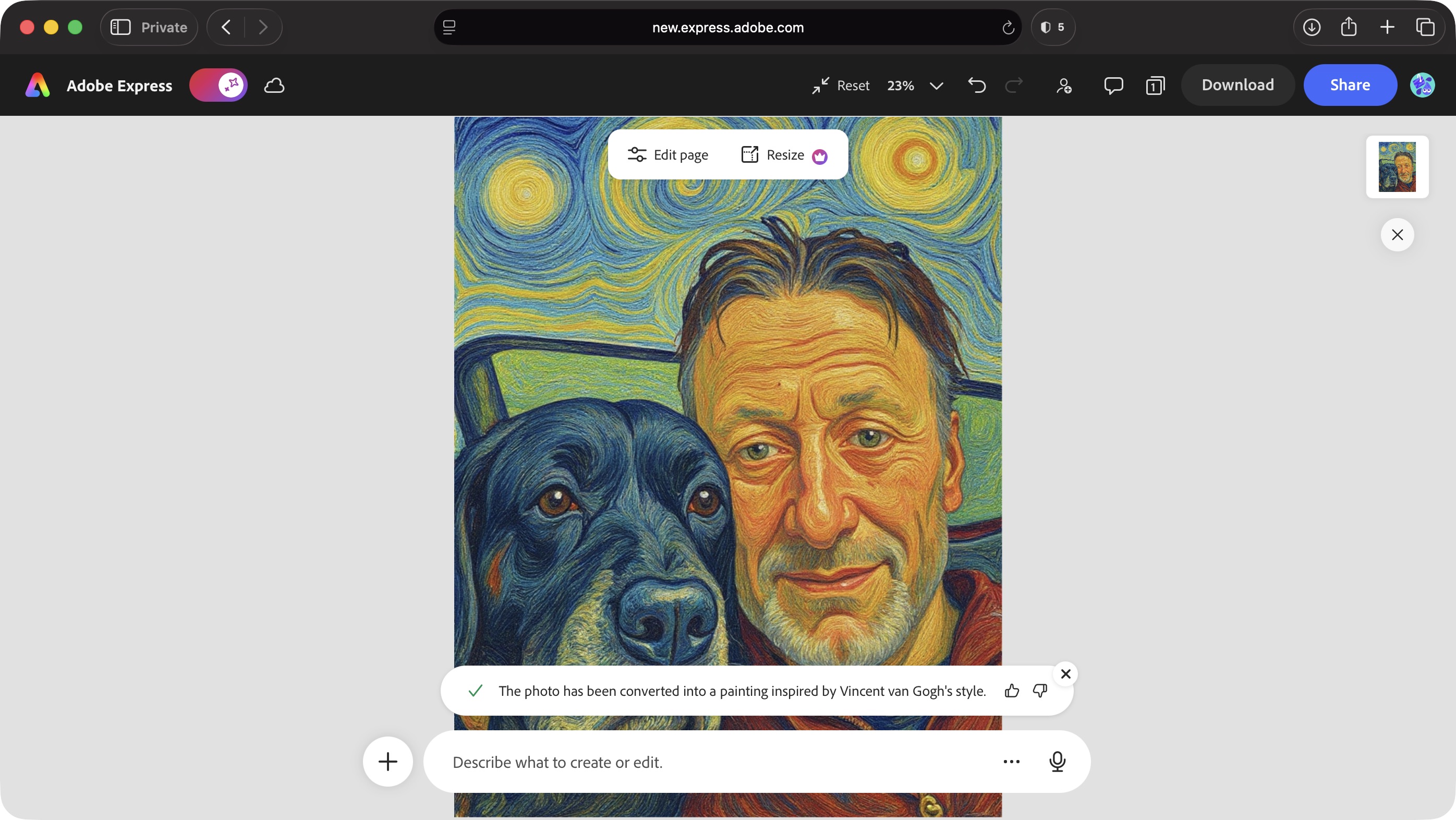Give thumbs up to the result

point(1012,691)
